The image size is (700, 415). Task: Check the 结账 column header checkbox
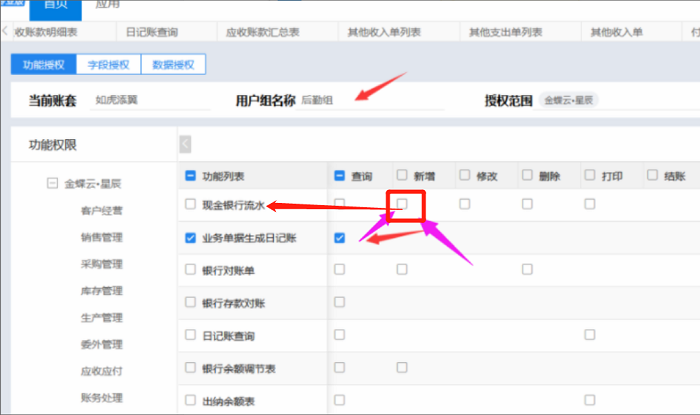652,174
